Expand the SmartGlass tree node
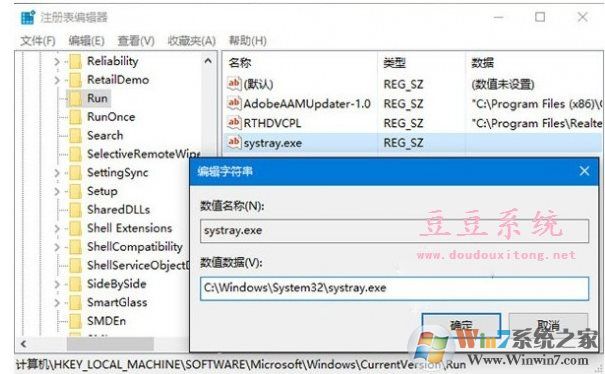 (57, 303)
